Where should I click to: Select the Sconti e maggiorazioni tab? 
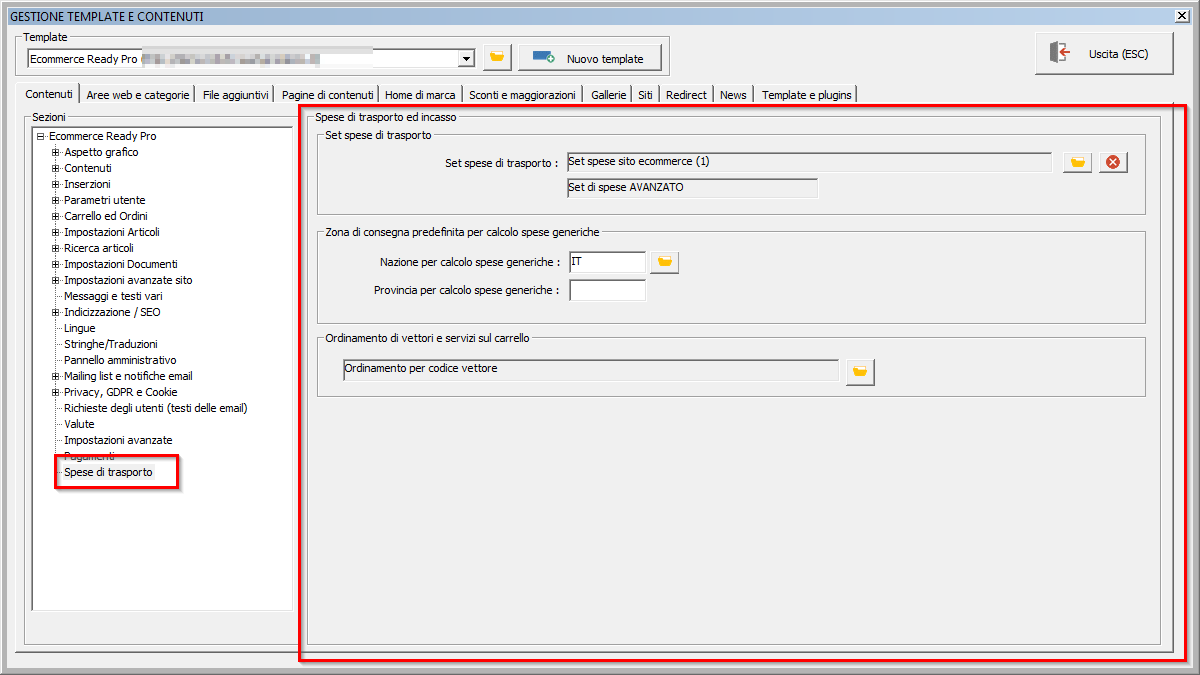coord(523,95)
